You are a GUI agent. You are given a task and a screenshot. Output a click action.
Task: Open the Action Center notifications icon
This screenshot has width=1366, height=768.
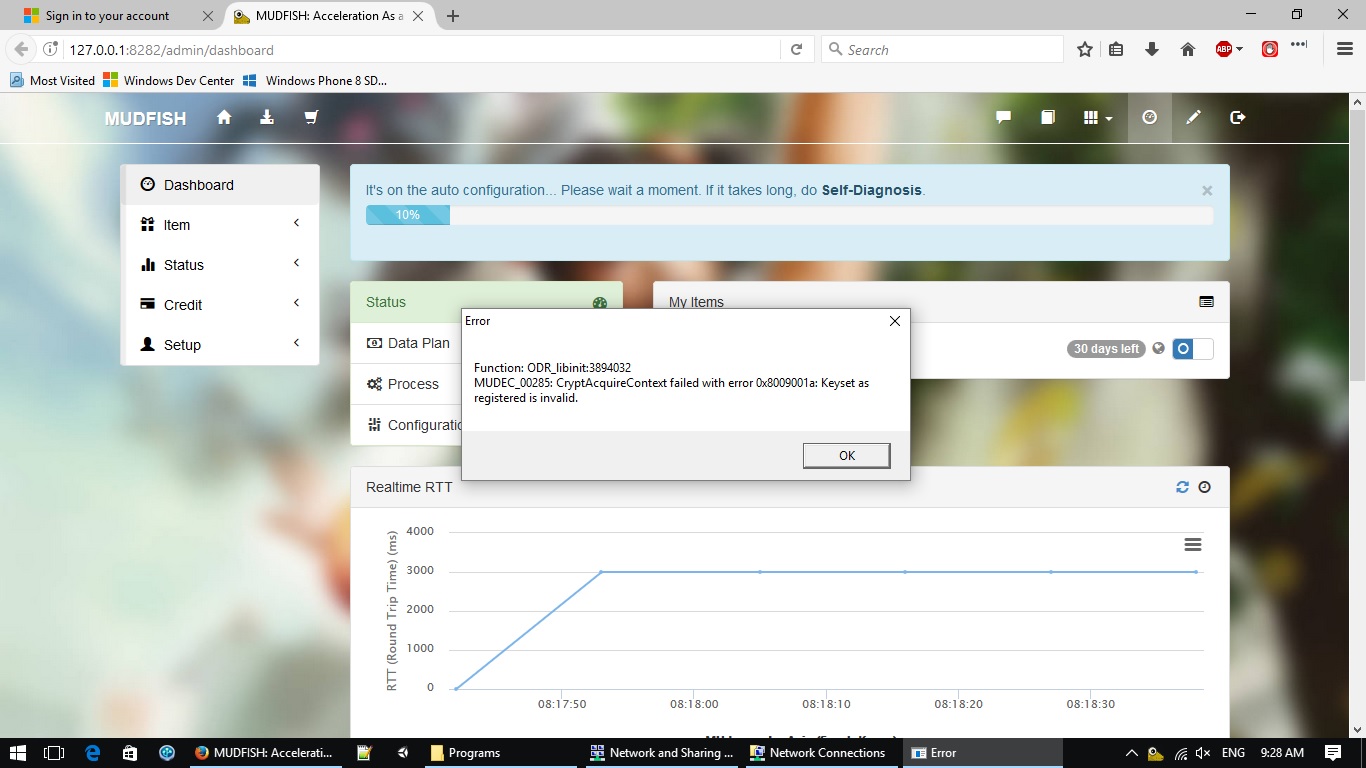point(1333,753)
